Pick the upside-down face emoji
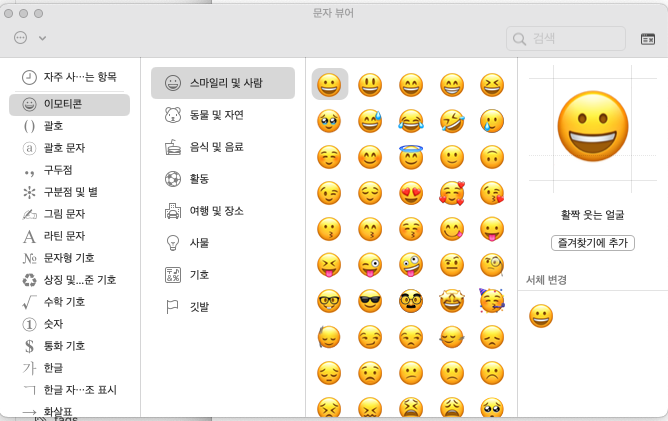The image size is (668, 421). tap(492, 157)
